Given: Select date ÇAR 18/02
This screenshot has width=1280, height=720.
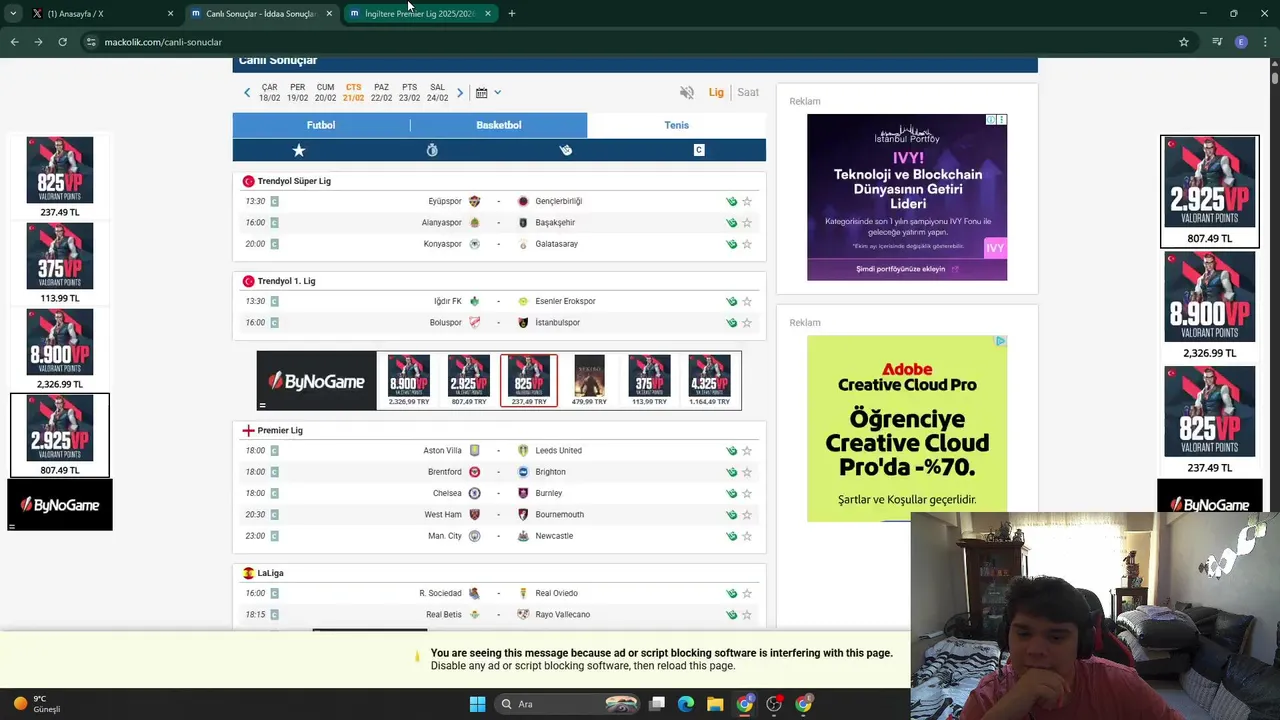Looking at the screenshot, I should tap(270, 93).
